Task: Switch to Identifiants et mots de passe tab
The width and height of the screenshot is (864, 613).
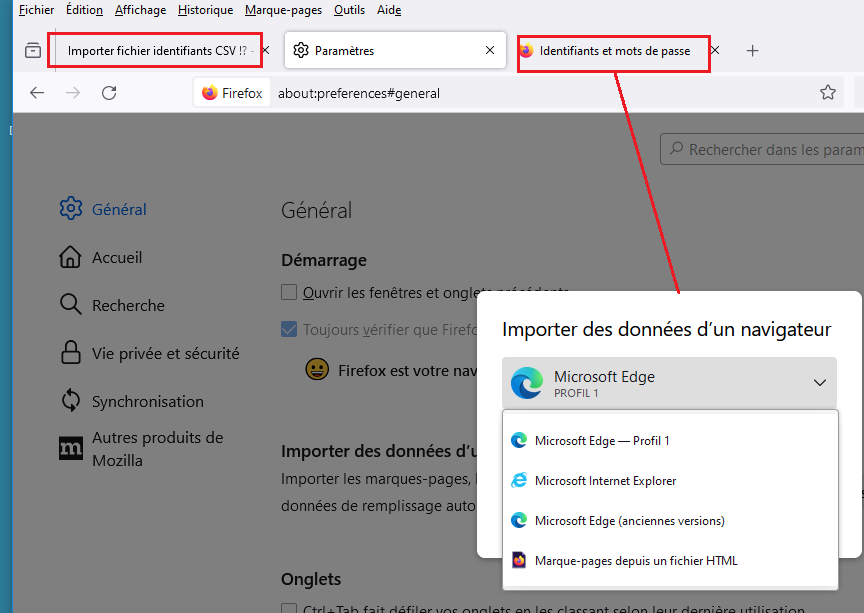Action: 614,51
